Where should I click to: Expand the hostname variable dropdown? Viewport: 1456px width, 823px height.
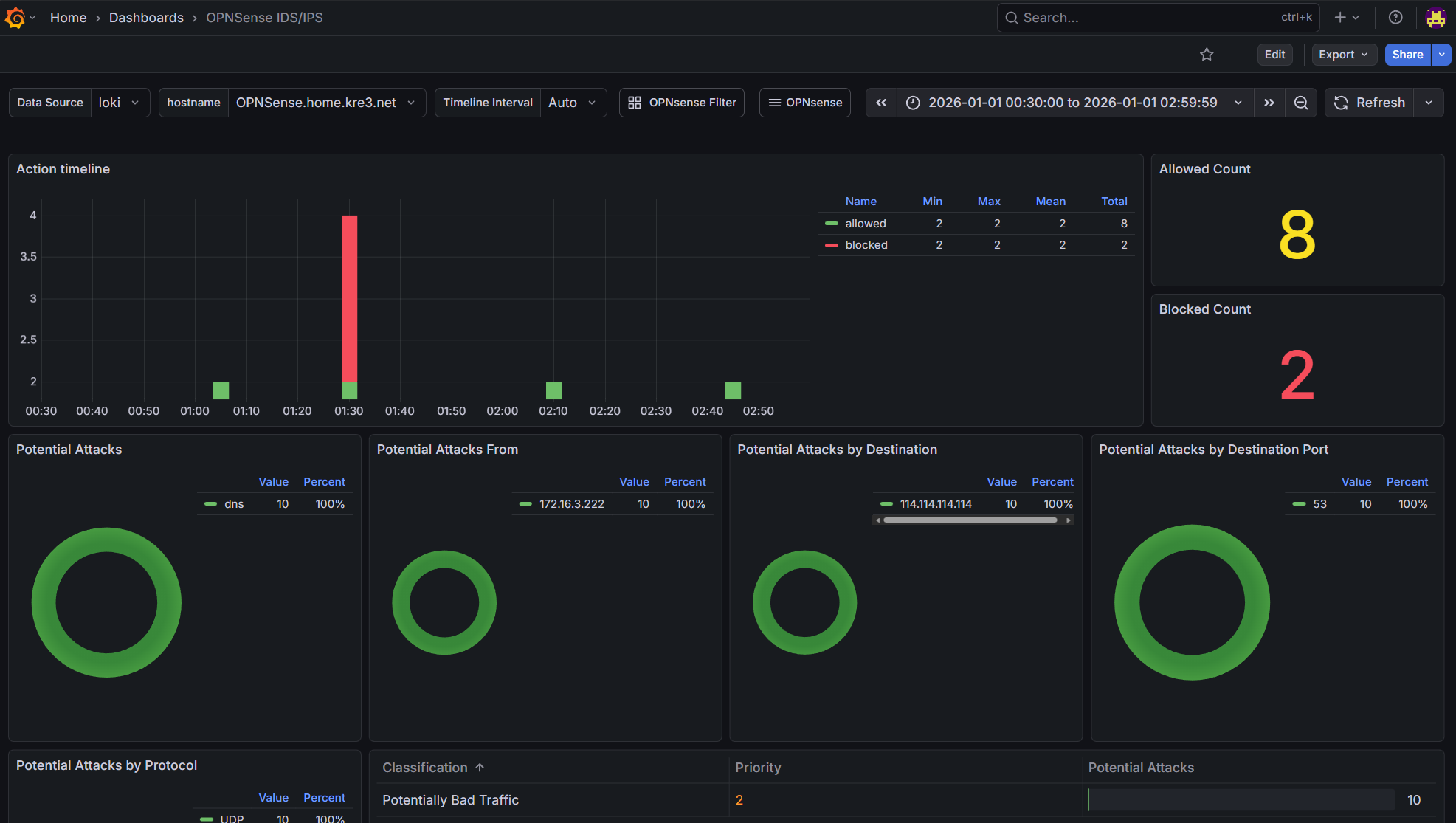coord(326,103)
